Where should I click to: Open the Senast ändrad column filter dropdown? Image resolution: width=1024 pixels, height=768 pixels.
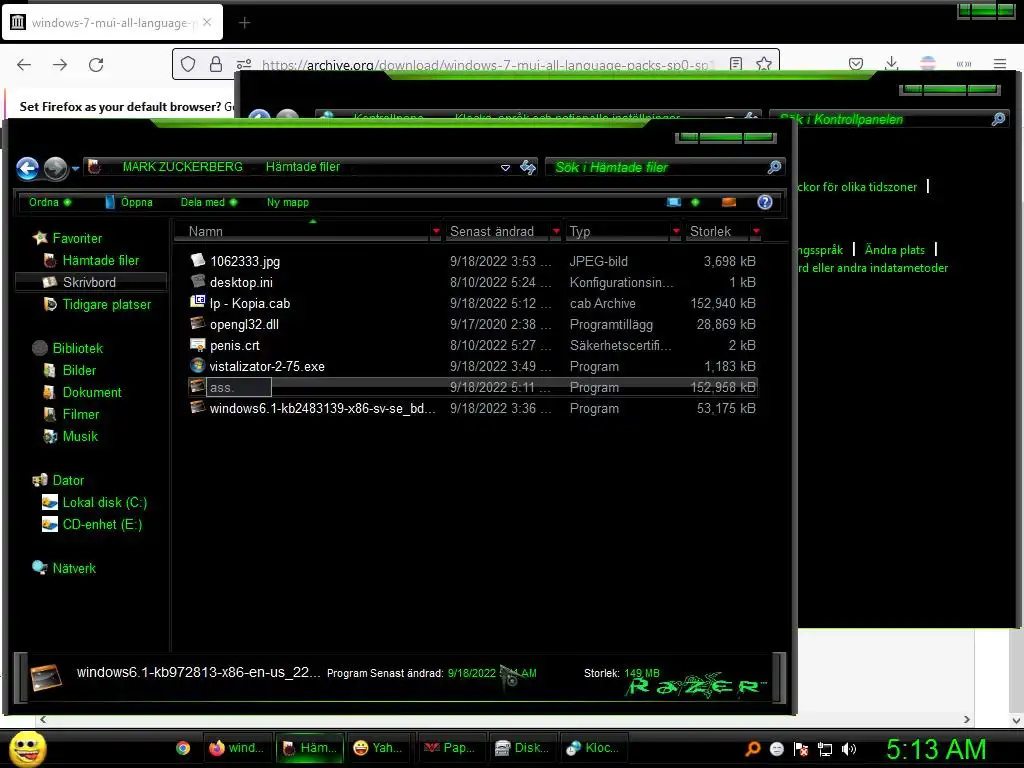(x=556, y=231)
